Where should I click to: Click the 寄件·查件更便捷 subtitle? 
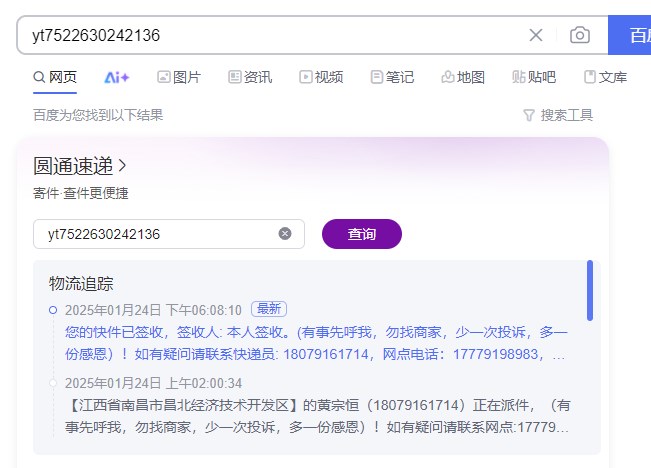[81, 193]
